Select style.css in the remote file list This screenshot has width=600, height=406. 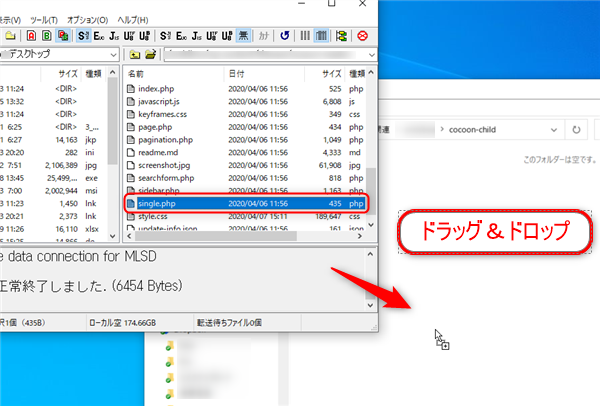pyautogui.click(x=153, y=214)
